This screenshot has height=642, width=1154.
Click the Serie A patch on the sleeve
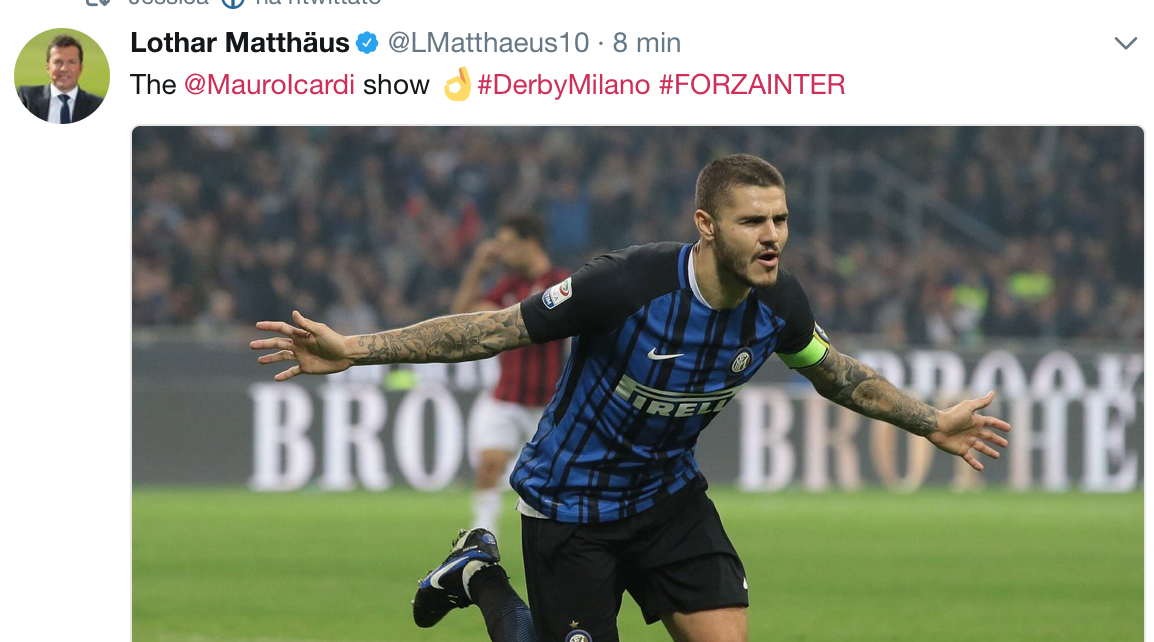coord(557,293)
